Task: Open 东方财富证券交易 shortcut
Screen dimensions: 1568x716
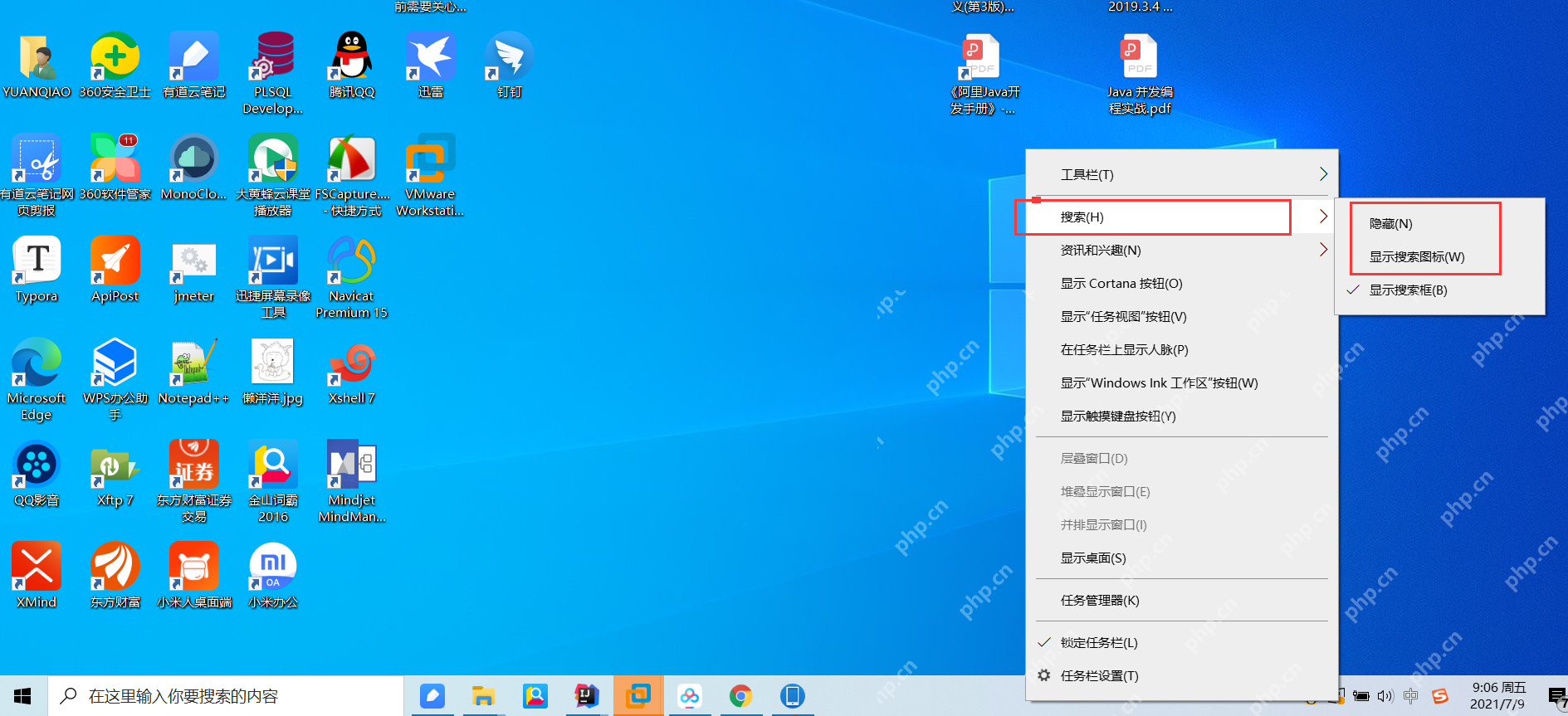Action: click(x=194, y=465)
